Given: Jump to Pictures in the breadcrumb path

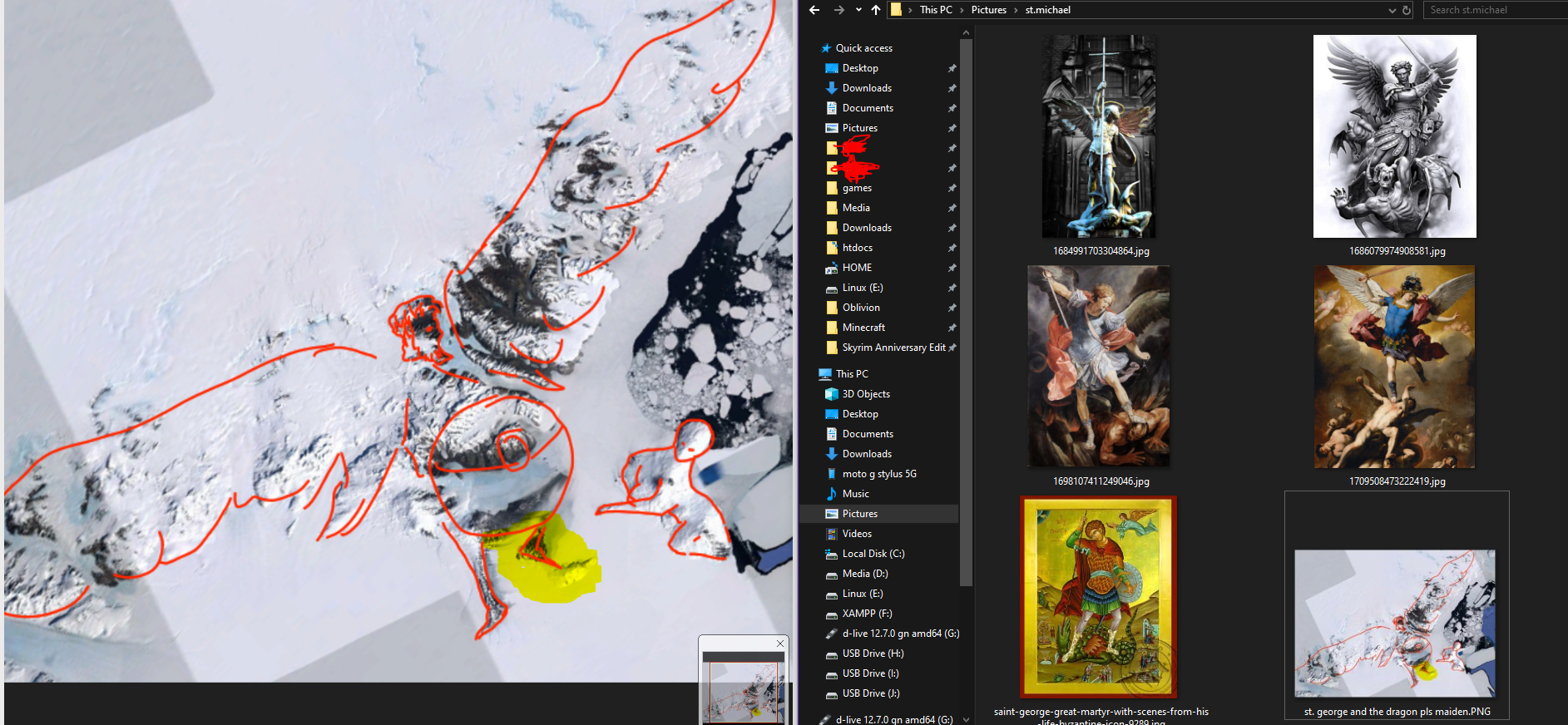Looking at the screenshot, I should (989, 10).
